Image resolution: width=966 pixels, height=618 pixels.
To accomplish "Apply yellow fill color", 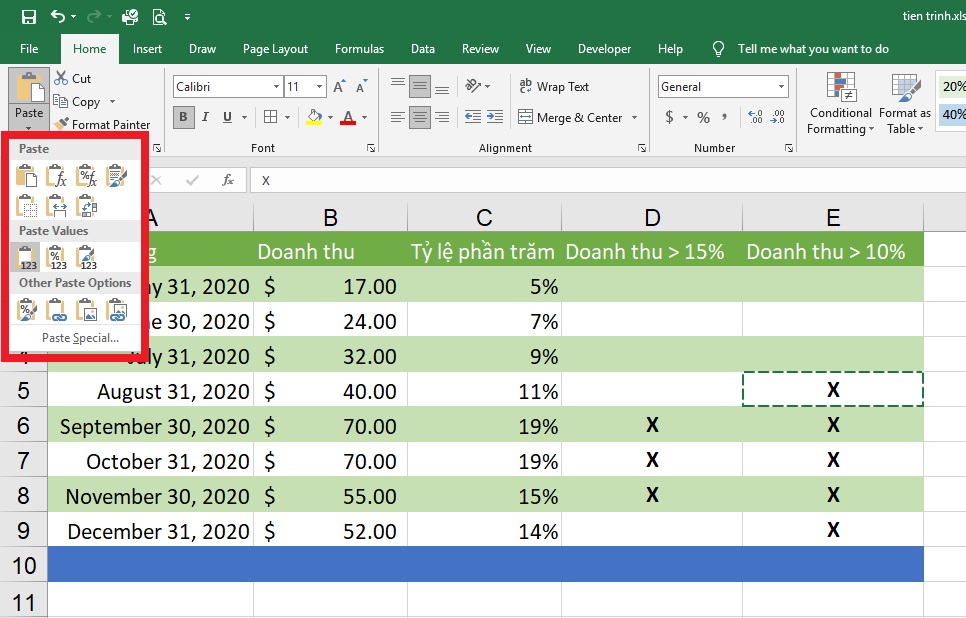I will 314,116.
